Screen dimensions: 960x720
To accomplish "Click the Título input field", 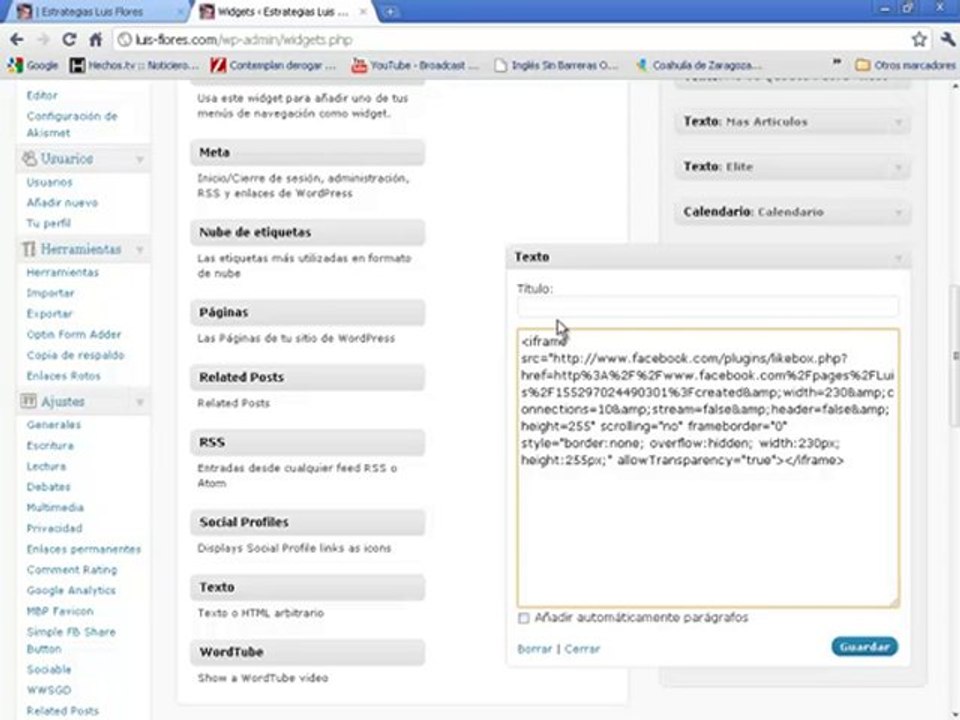I will coord(708,307).
